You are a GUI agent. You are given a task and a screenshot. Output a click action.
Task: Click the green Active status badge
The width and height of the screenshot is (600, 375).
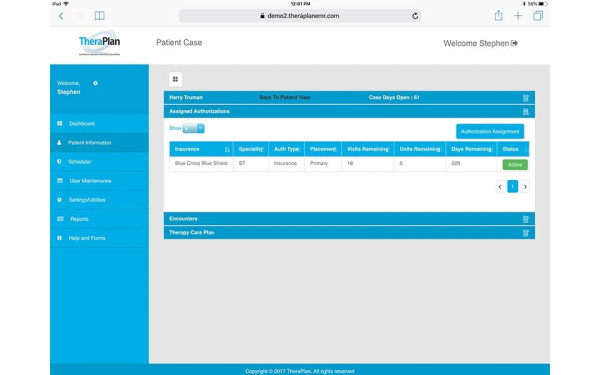pos(515,165)
